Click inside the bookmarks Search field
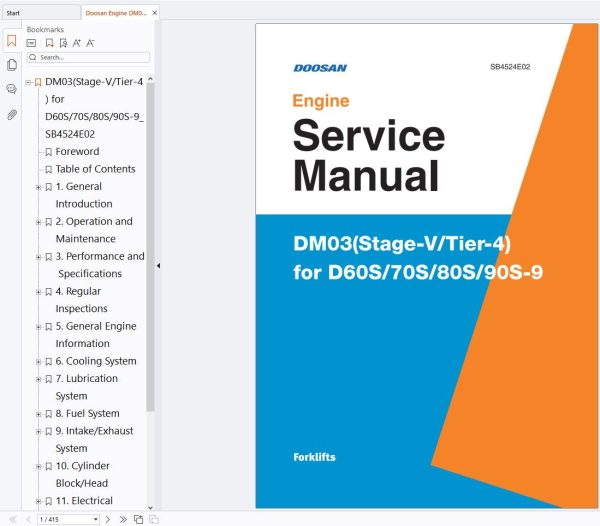This screenshot has width=600, height=526. point(88,57)
